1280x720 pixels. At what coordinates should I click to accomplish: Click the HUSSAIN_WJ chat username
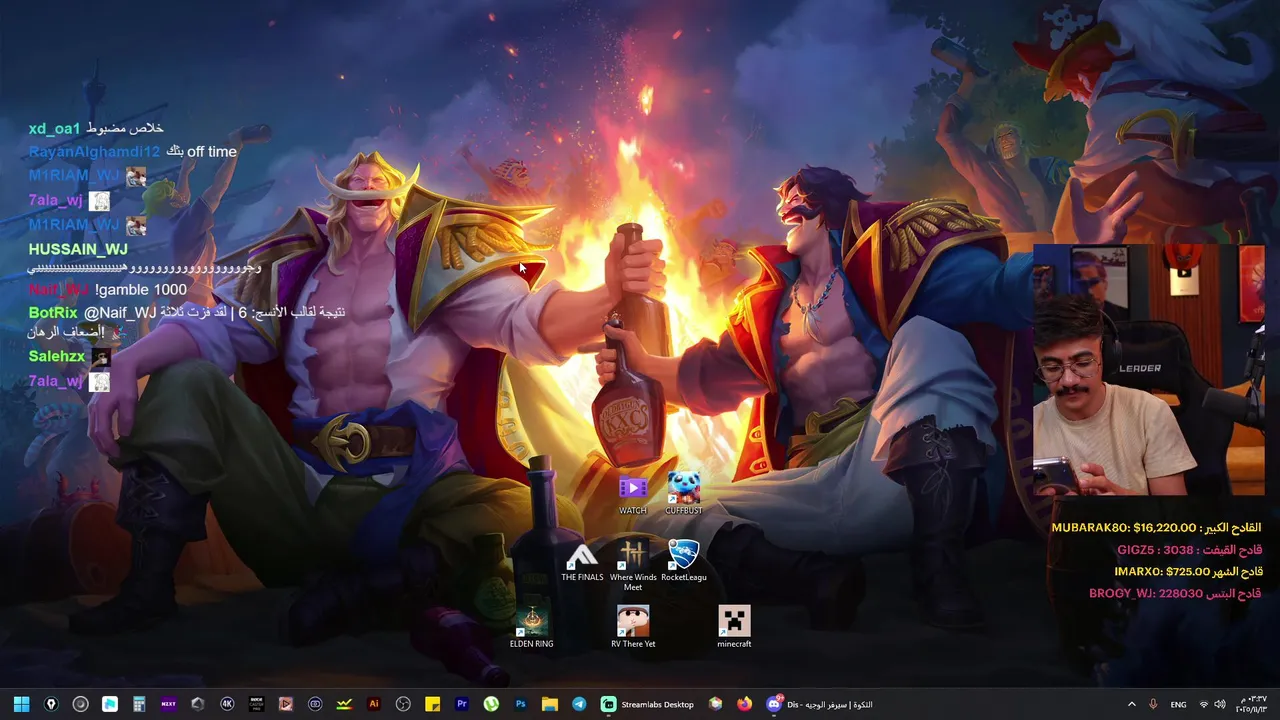click(x=78, y=249)
